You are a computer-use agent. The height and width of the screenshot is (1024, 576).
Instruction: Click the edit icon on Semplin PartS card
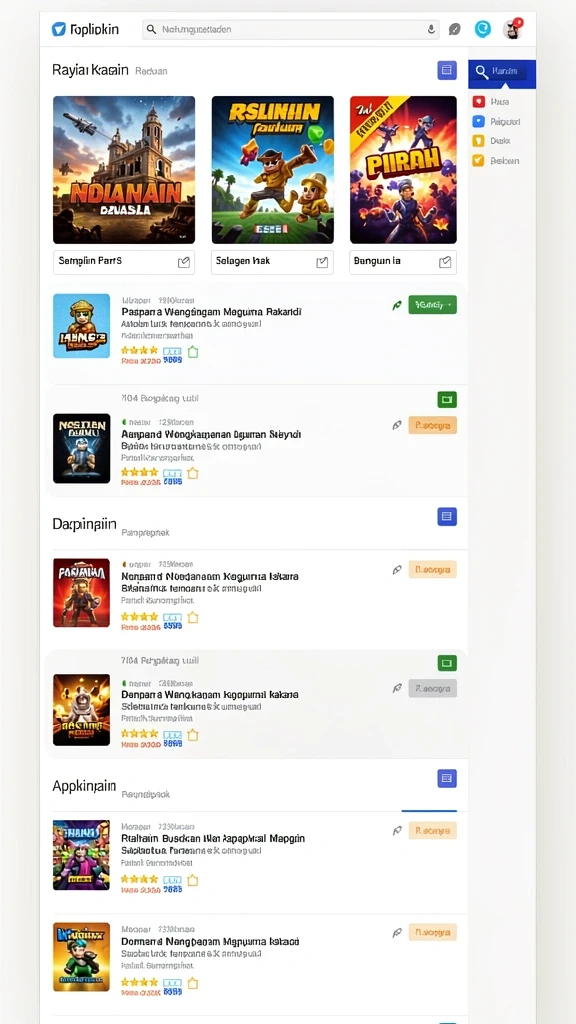tap(184, 262)
